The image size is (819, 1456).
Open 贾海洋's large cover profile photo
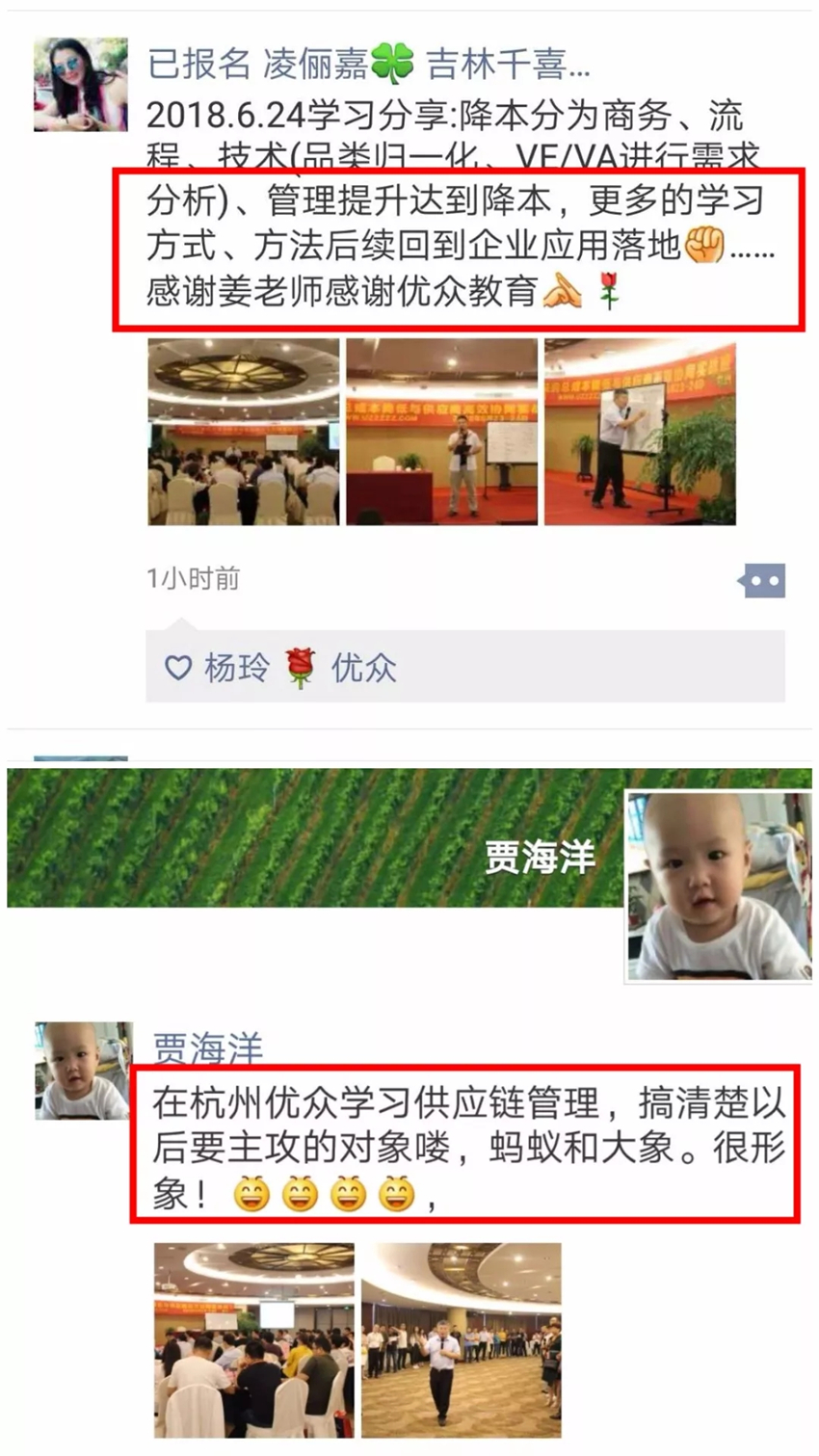click(x=719, y=886)
